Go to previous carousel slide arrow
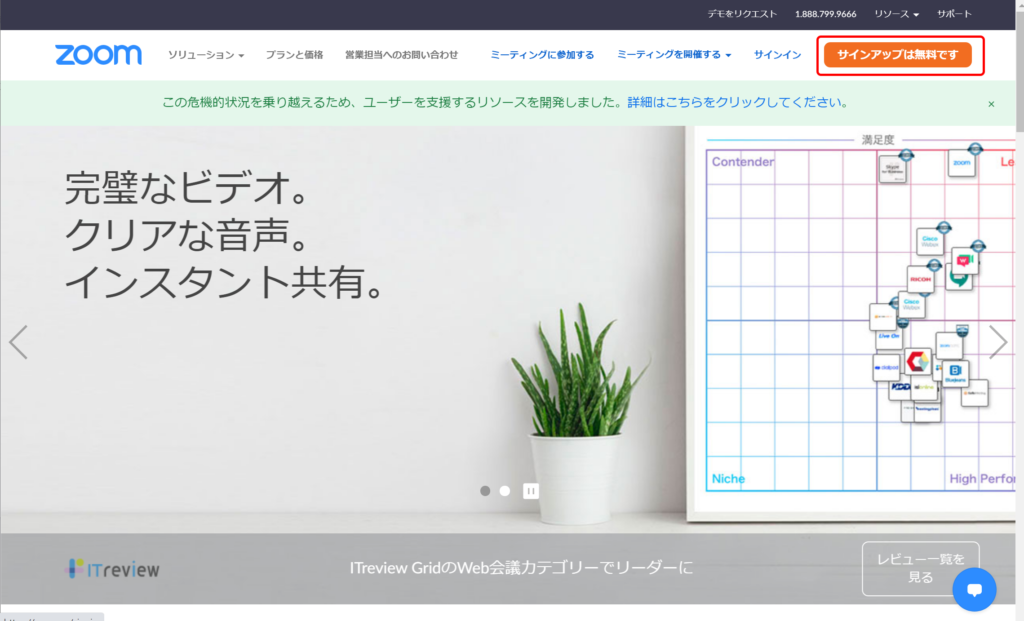Screen dimensions: 1024x621 (x=18, y=342)
